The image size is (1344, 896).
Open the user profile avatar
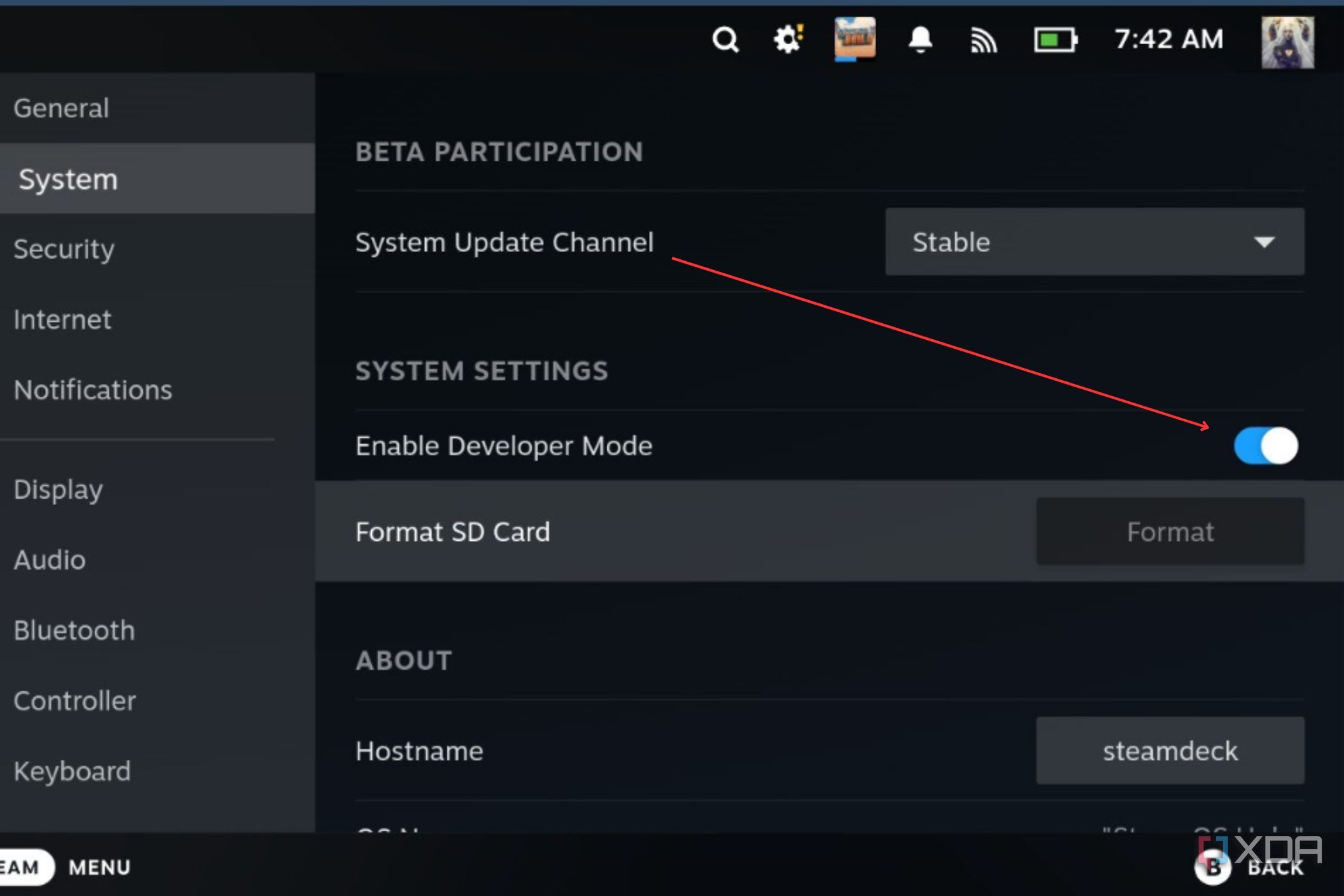(x=1287, y=42)
